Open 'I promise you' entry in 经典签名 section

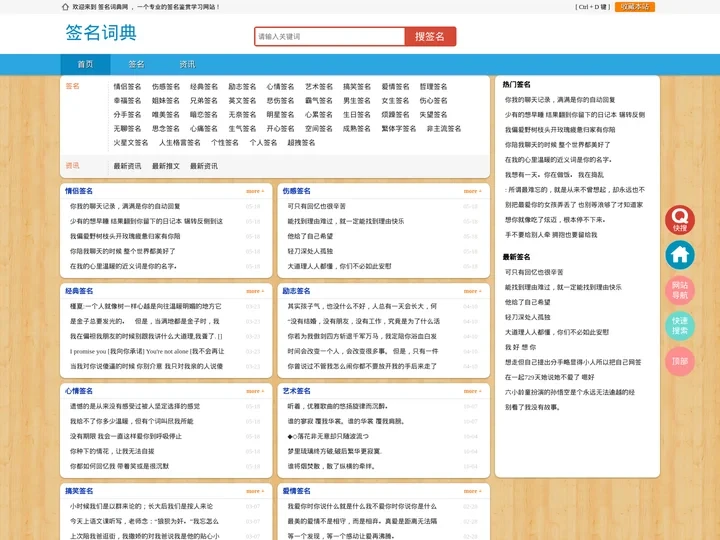click(x=147, y=351)
